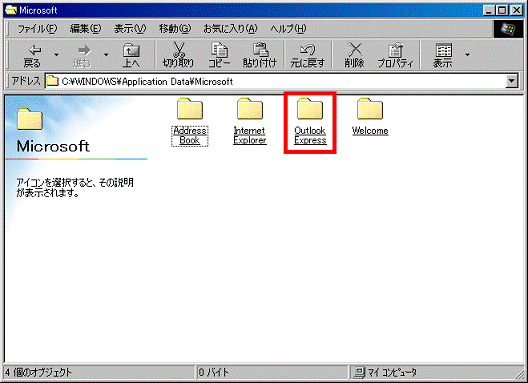Open the Forward button history dropdown arrow
This screenshot has width=528, height=383.
pos(106,55)
